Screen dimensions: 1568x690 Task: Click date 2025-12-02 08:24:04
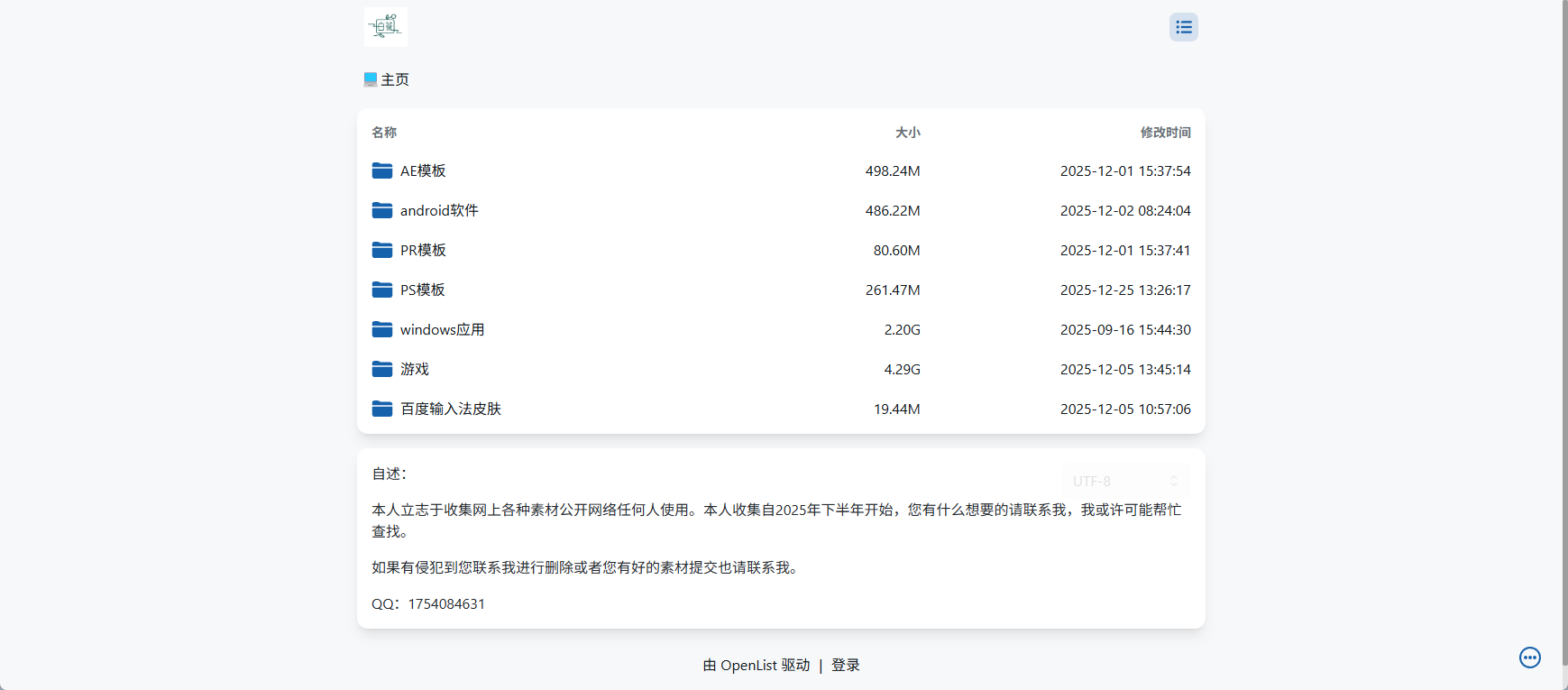[x=1125, y=210]
